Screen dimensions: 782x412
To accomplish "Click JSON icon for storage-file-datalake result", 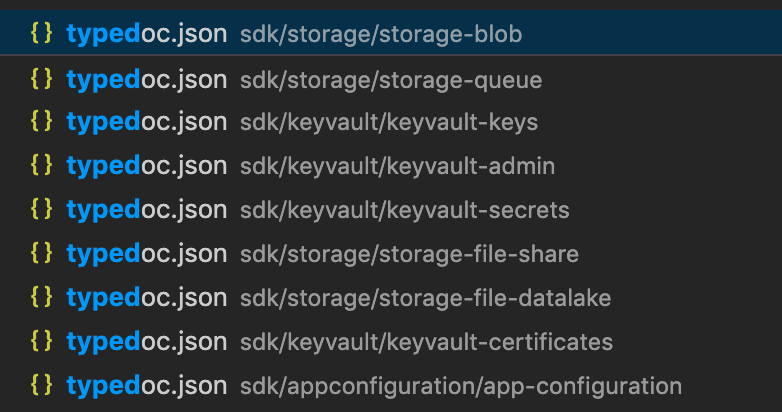I will pyautogui.click(x=41, y=297).
